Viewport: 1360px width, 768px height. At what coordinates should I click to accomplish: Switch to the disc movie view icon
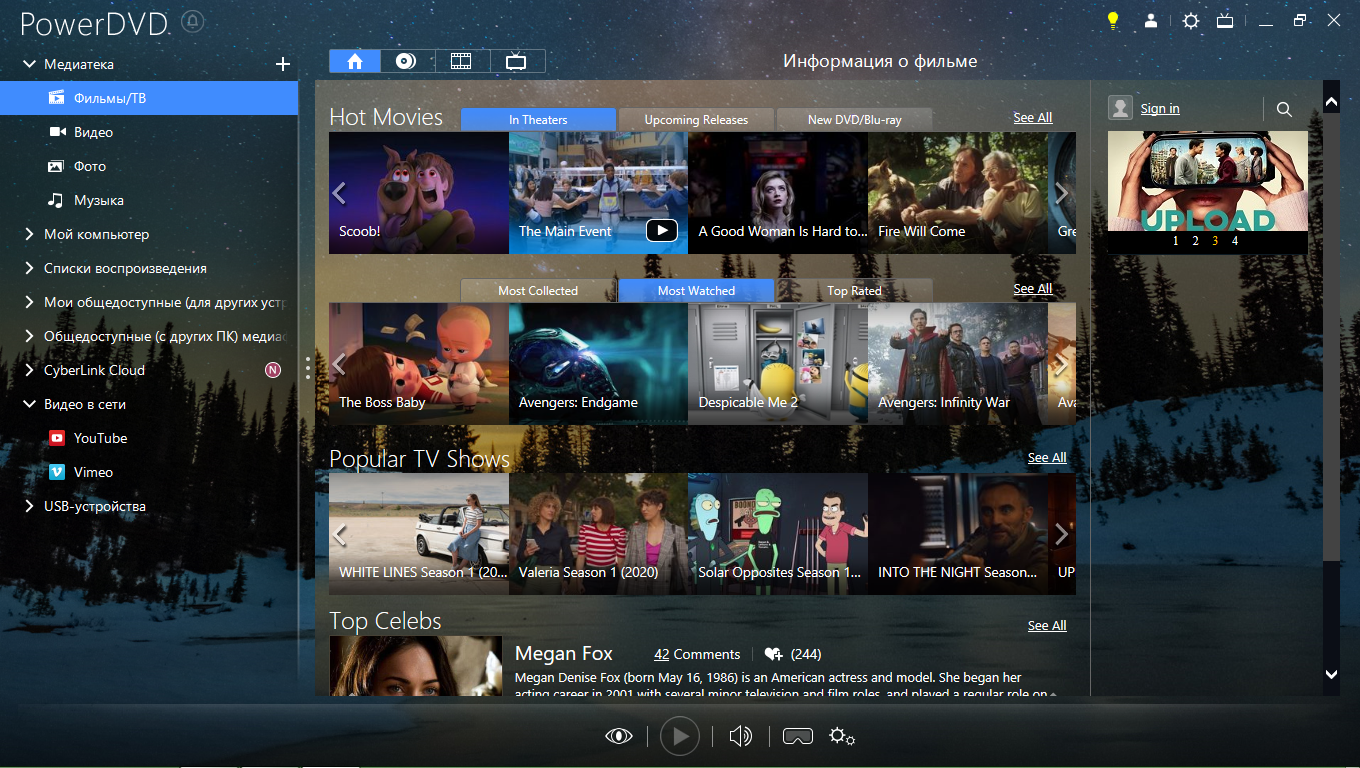pos(406,61)
